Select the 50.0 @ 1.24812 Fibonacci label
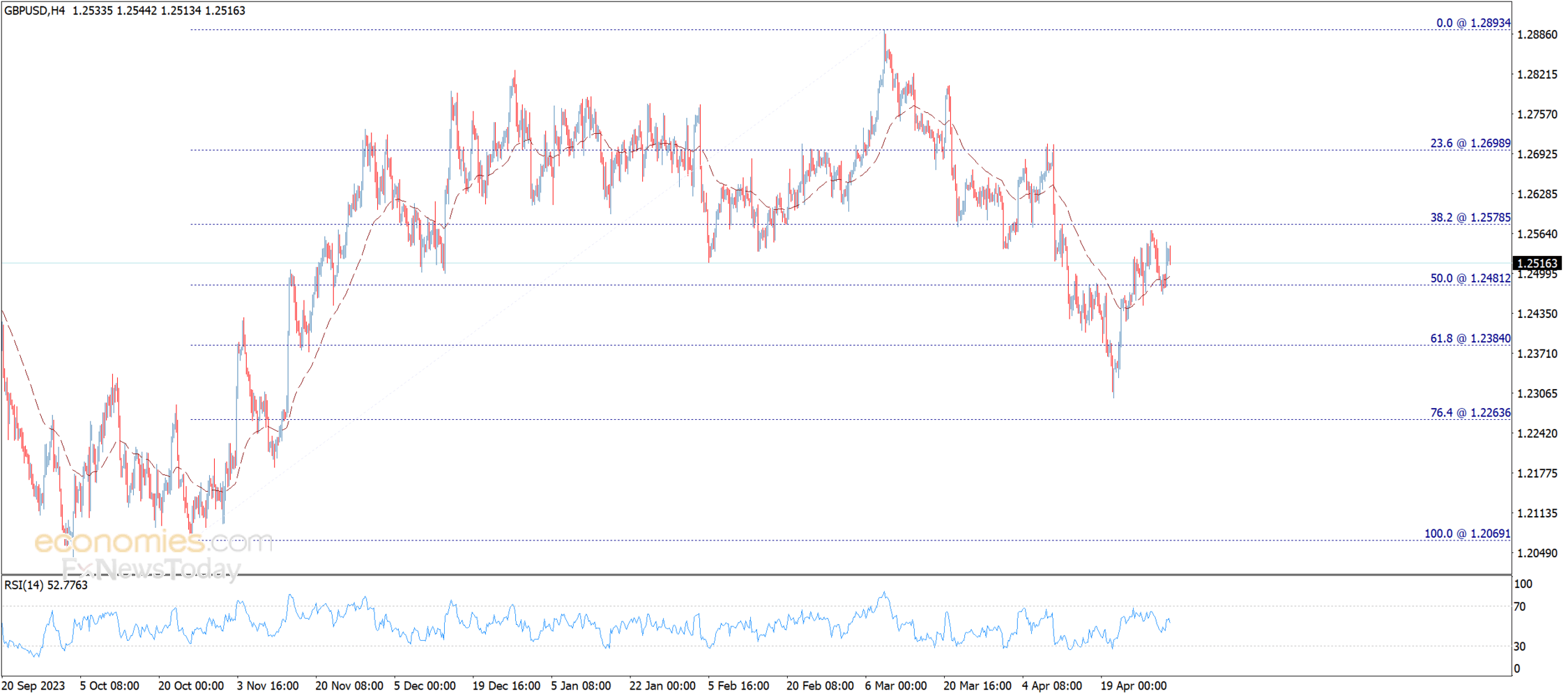1568x696 pixels. coord(1470,278)
